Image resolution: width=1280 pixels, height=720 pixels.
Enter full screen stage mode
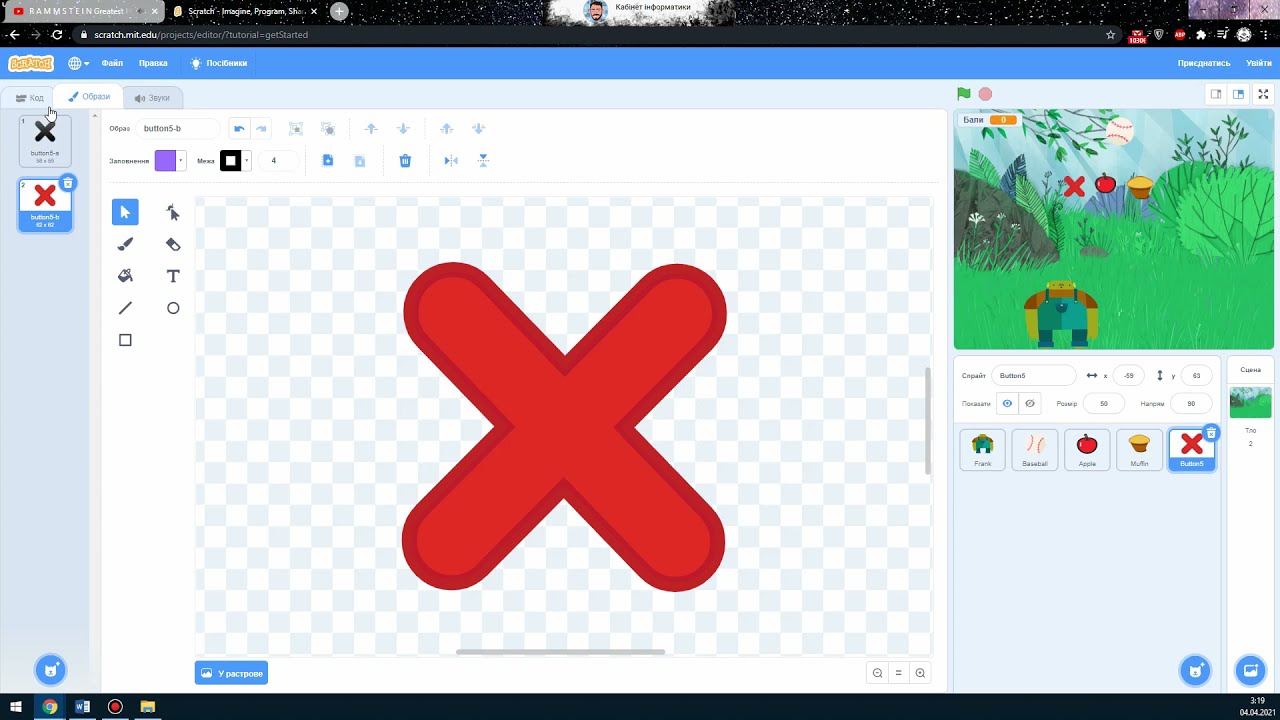point(1263,94)
